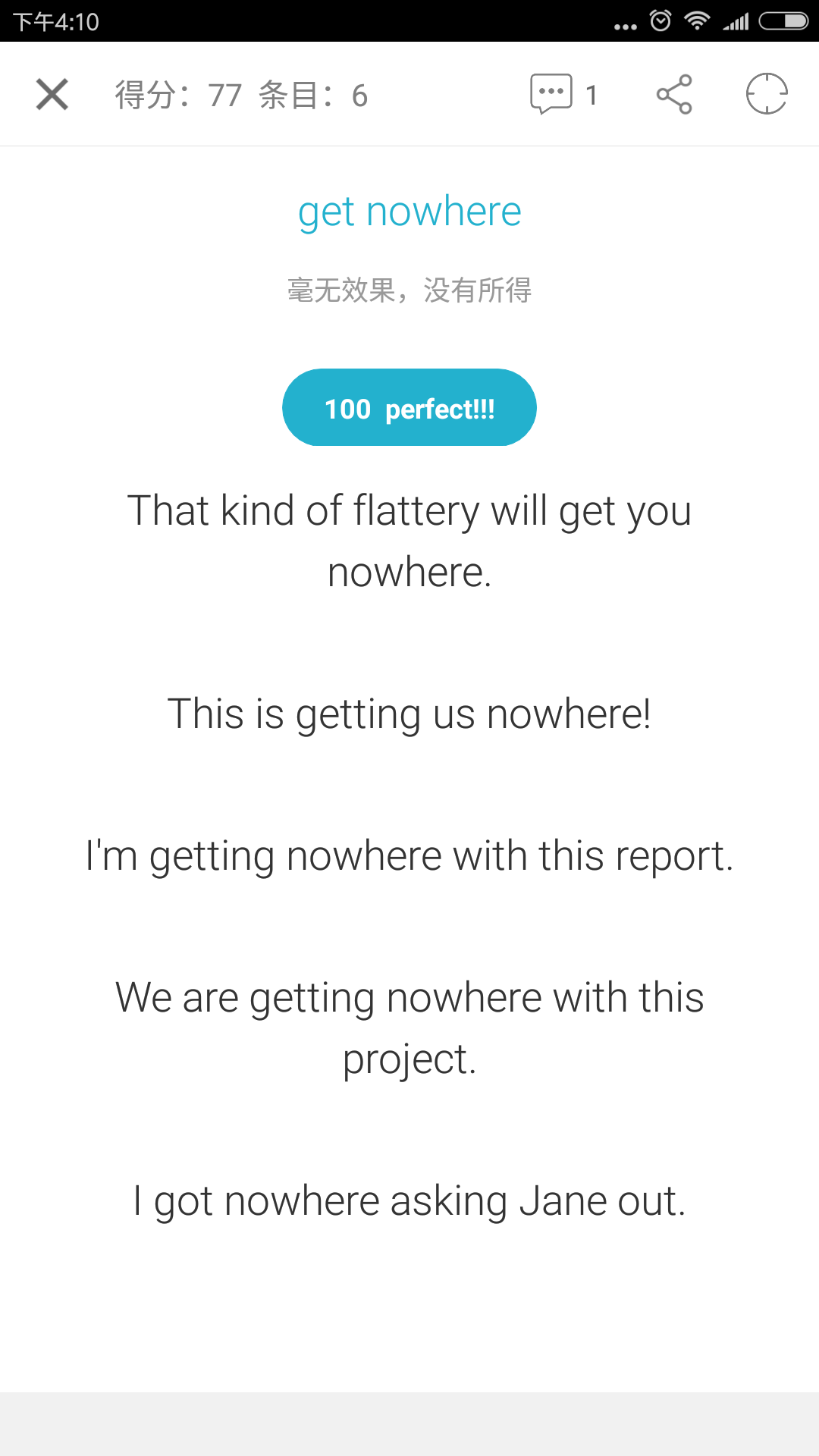
Task: Tap the circular target icon at top right
Action: (767, 94)
